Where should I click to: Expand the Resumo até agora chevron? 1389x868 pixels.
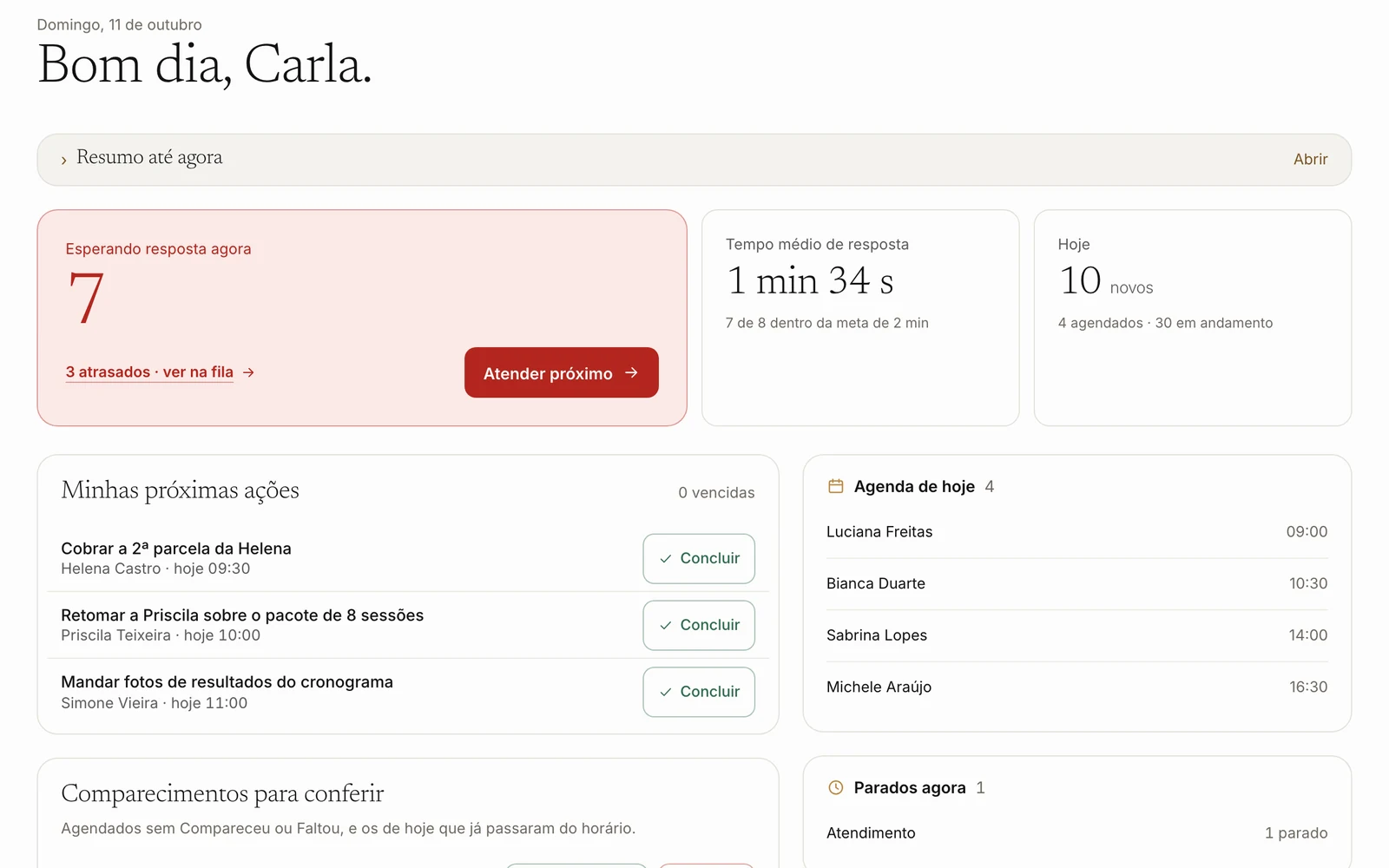[63, 161]
